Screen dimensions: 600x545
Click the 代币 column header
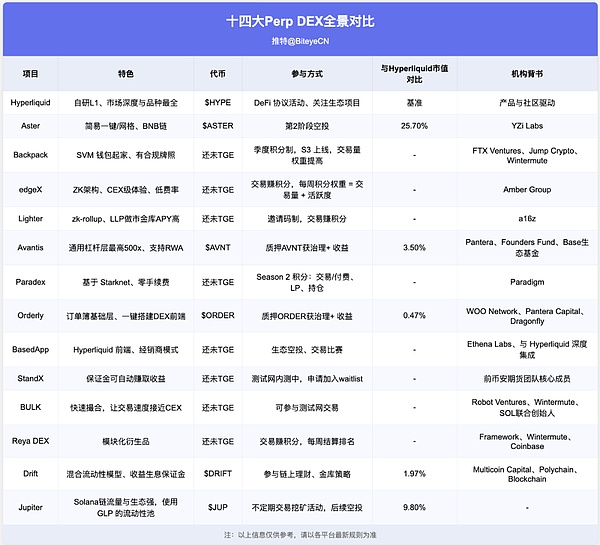pos(217,73)
